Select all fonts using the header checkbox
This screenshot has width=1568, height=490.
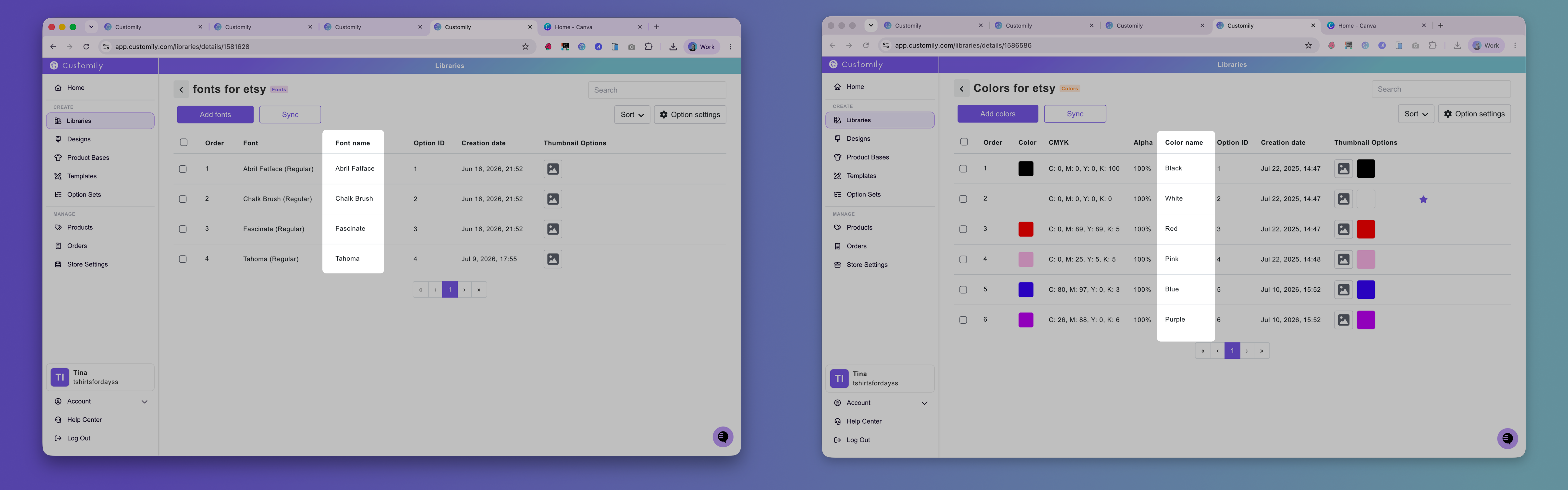183,142
